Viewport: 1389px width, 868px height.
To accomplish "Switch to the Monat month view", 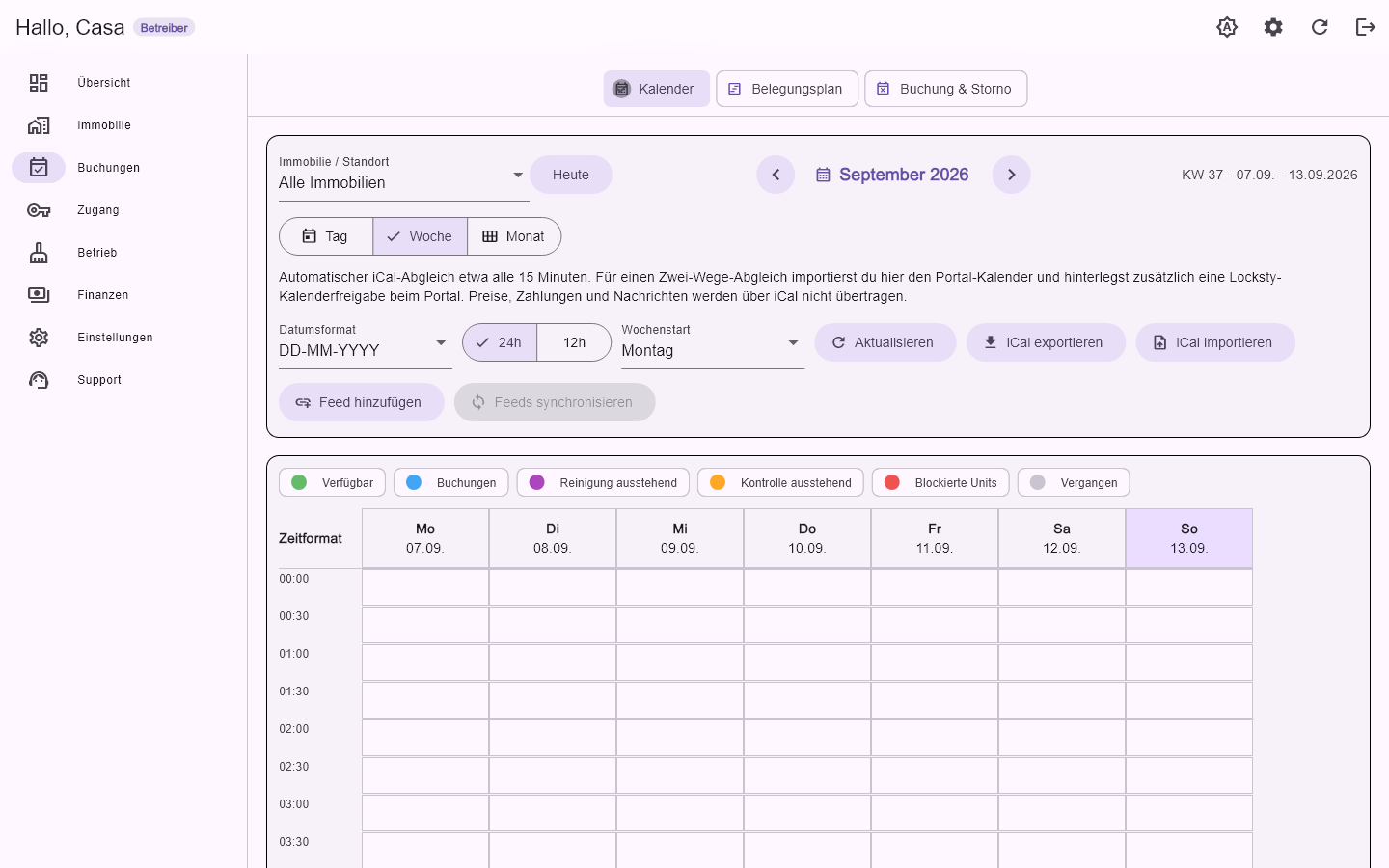I will point(514,236).
